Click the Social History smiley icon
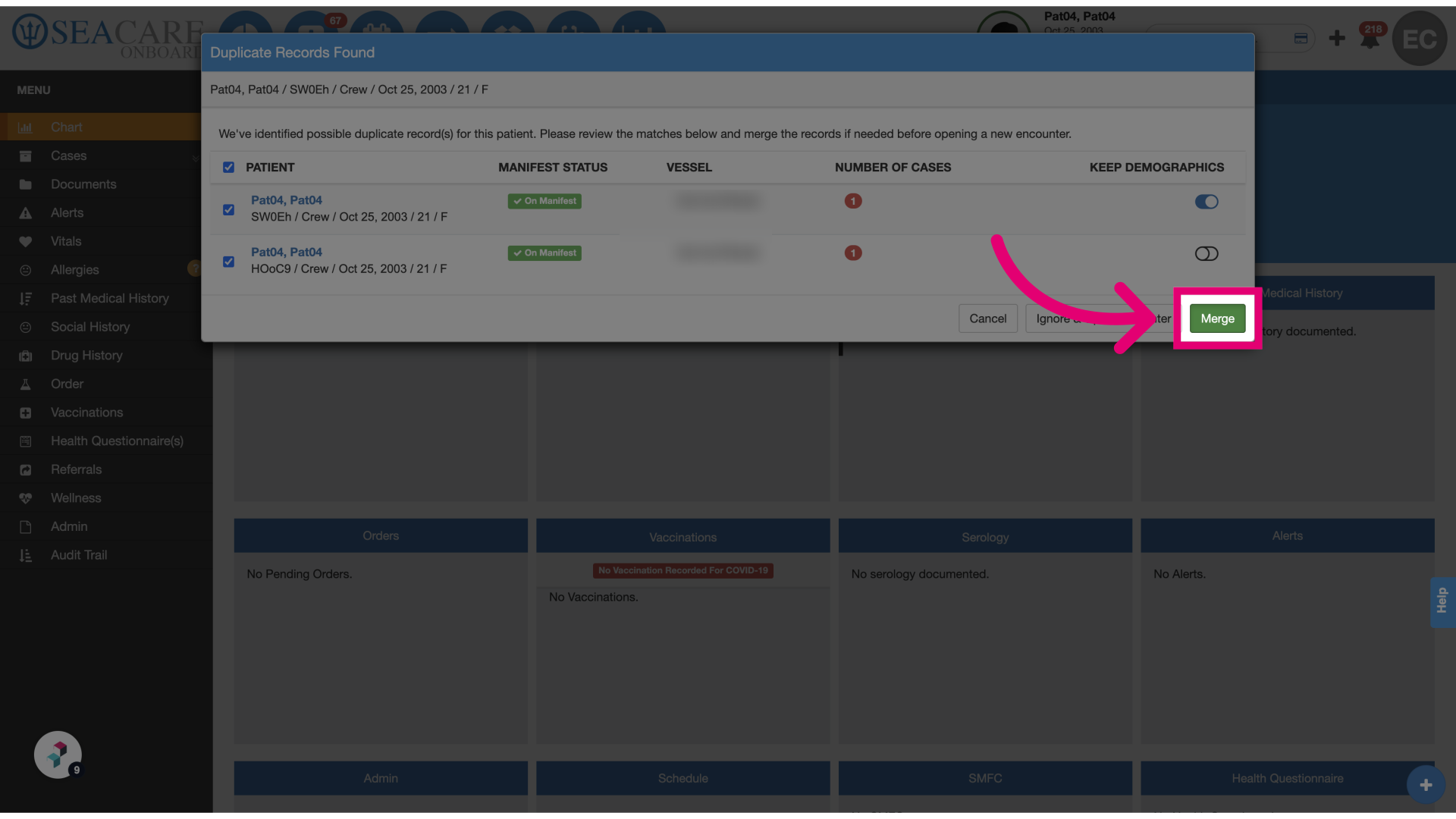 [x=25, y=327]
